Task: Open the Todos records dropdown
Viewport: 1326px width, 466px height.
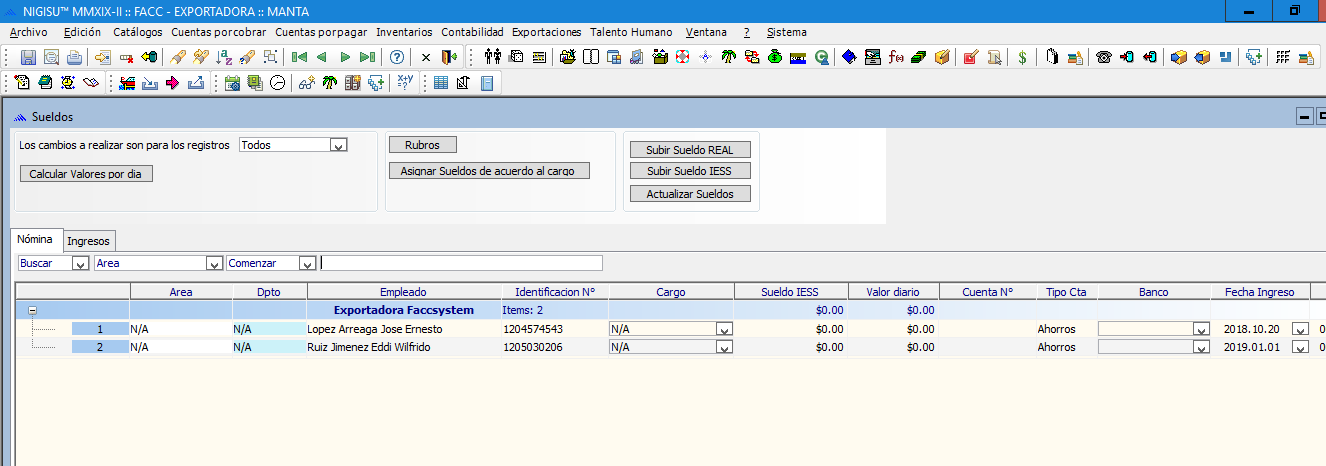Action: 338,146
